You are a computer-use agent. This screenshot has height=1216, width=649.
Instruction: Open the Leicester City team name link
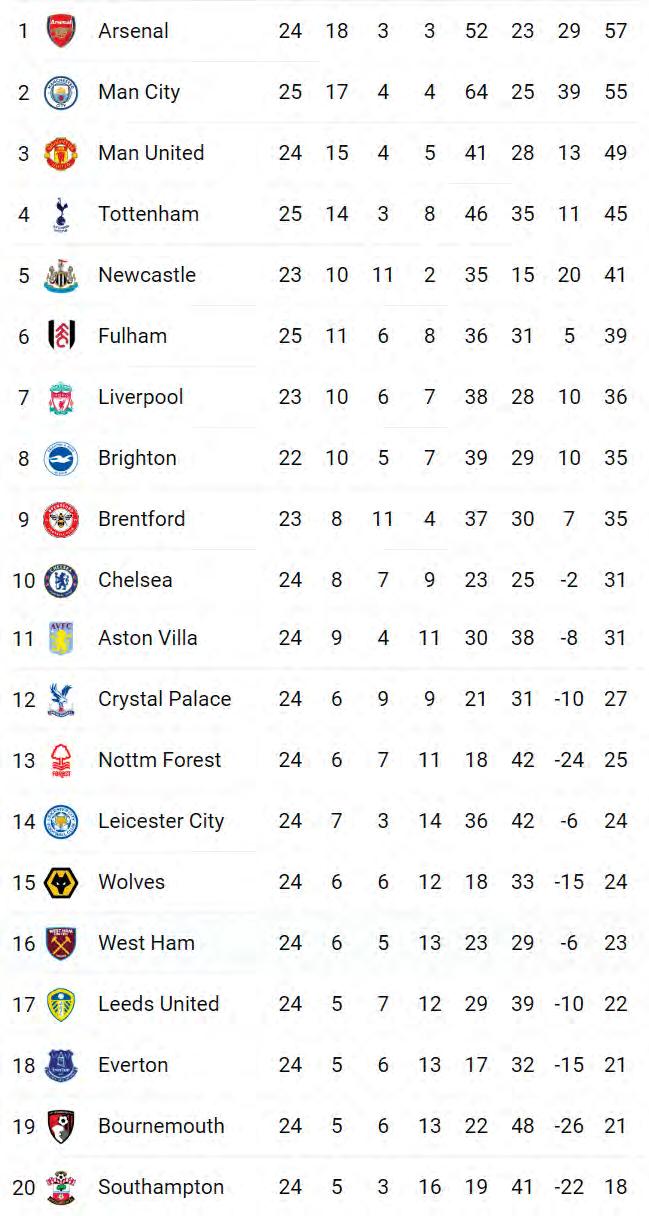(161, 821)
